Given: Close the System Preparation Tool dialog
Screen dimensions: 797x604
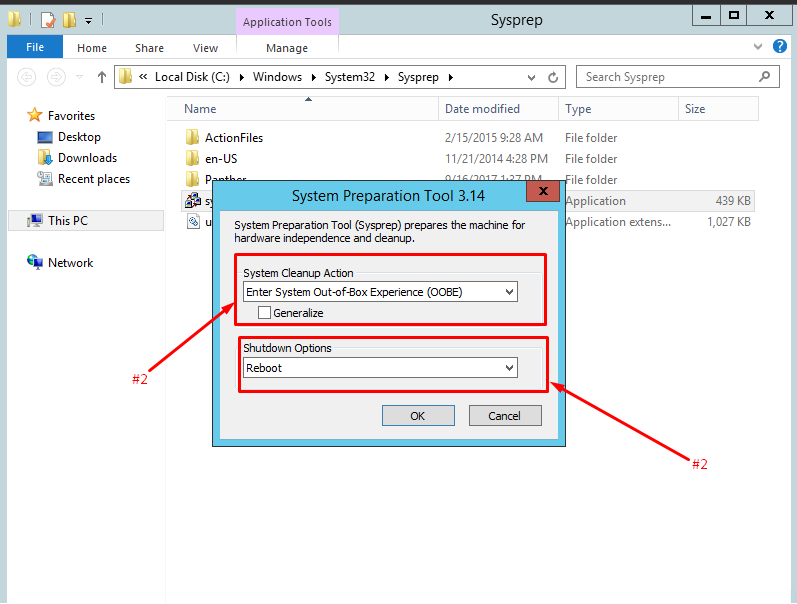Looking at the screenshot, I should pyautogui.click(x=543, y=191).
